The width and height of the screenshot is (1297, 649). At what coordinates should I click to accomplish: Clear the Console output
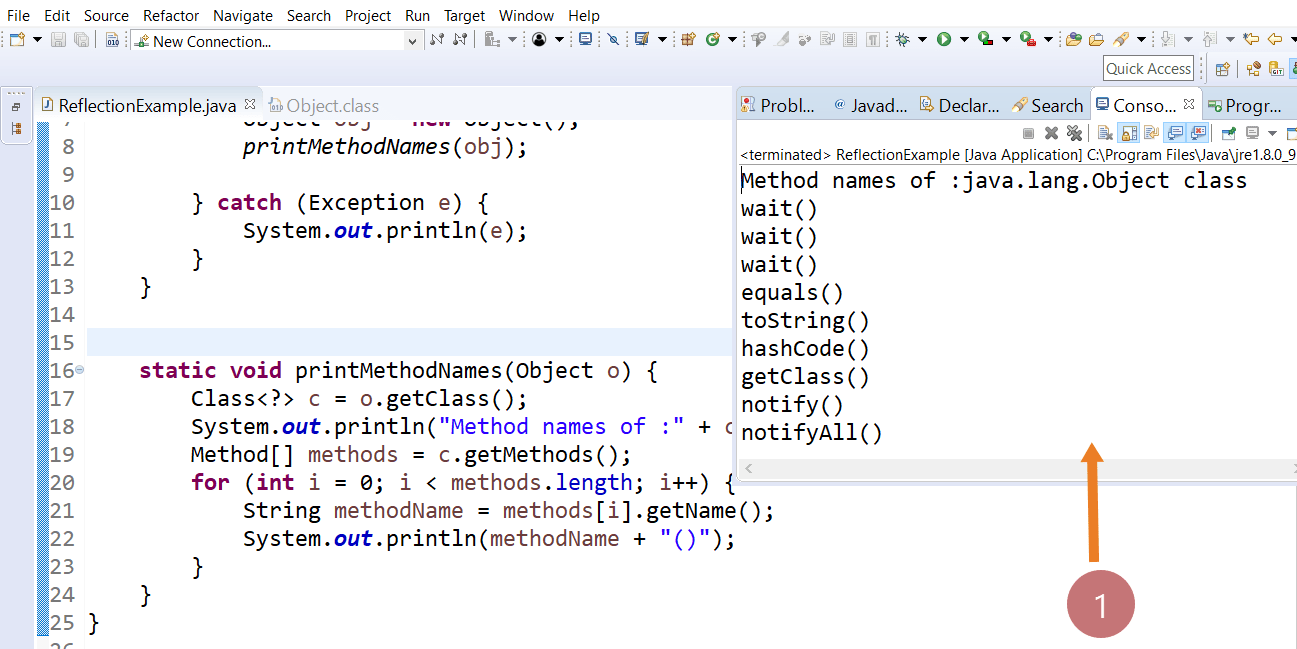(1105, 131)
